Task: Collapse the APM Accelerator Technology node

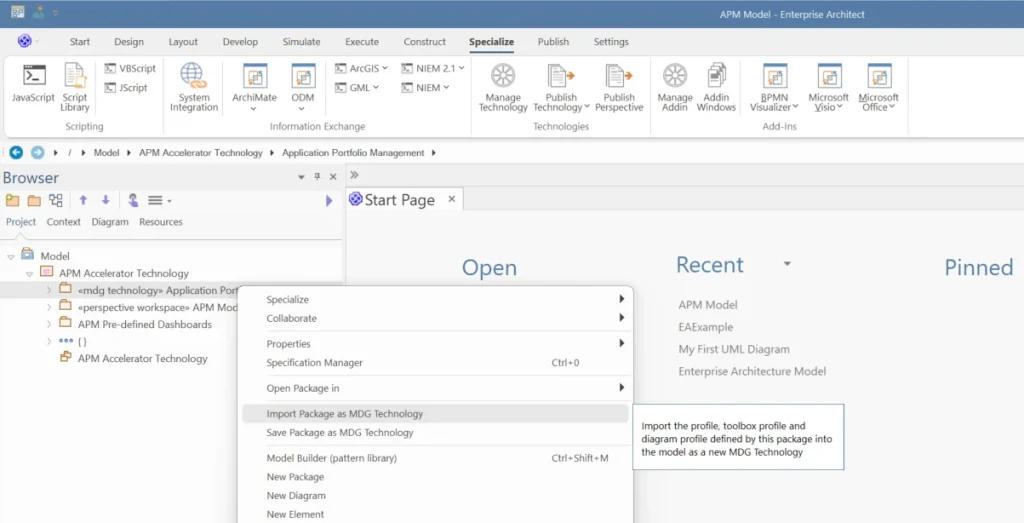Action: (29, 274)
